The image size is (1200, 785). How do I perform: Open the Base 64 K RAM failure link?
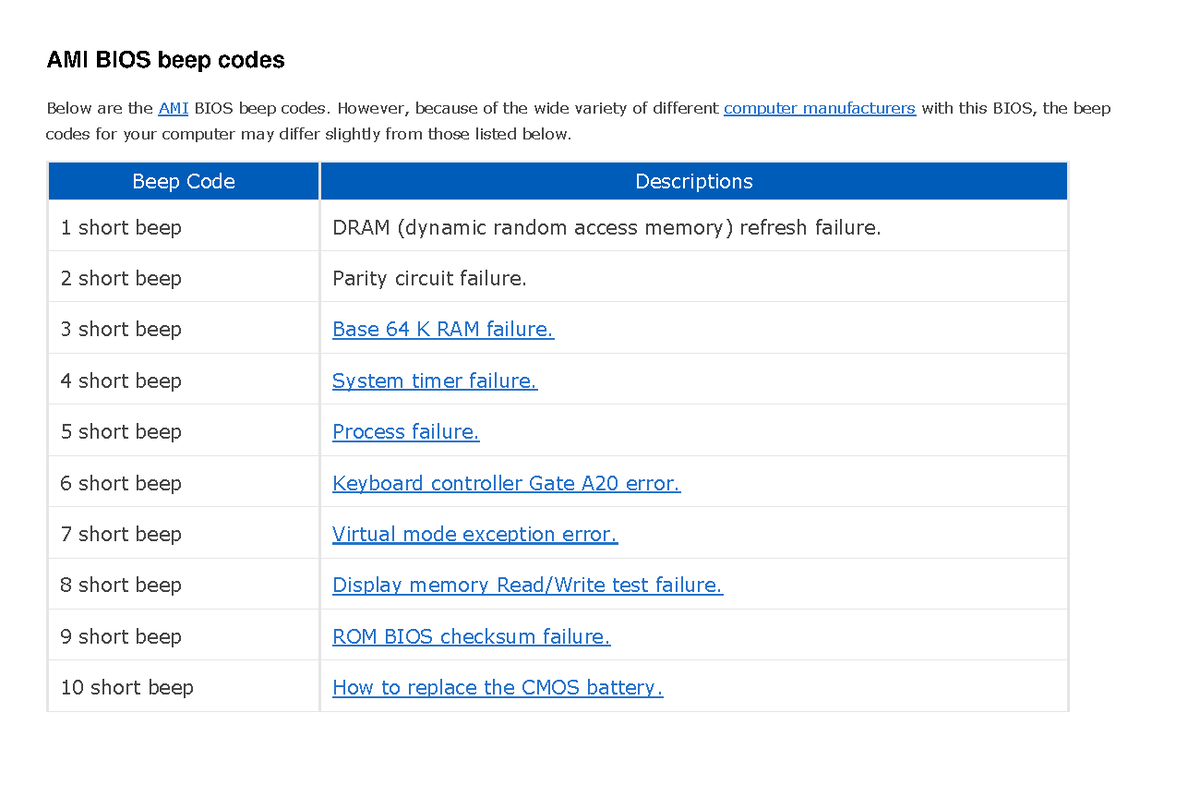coord(443,329)
